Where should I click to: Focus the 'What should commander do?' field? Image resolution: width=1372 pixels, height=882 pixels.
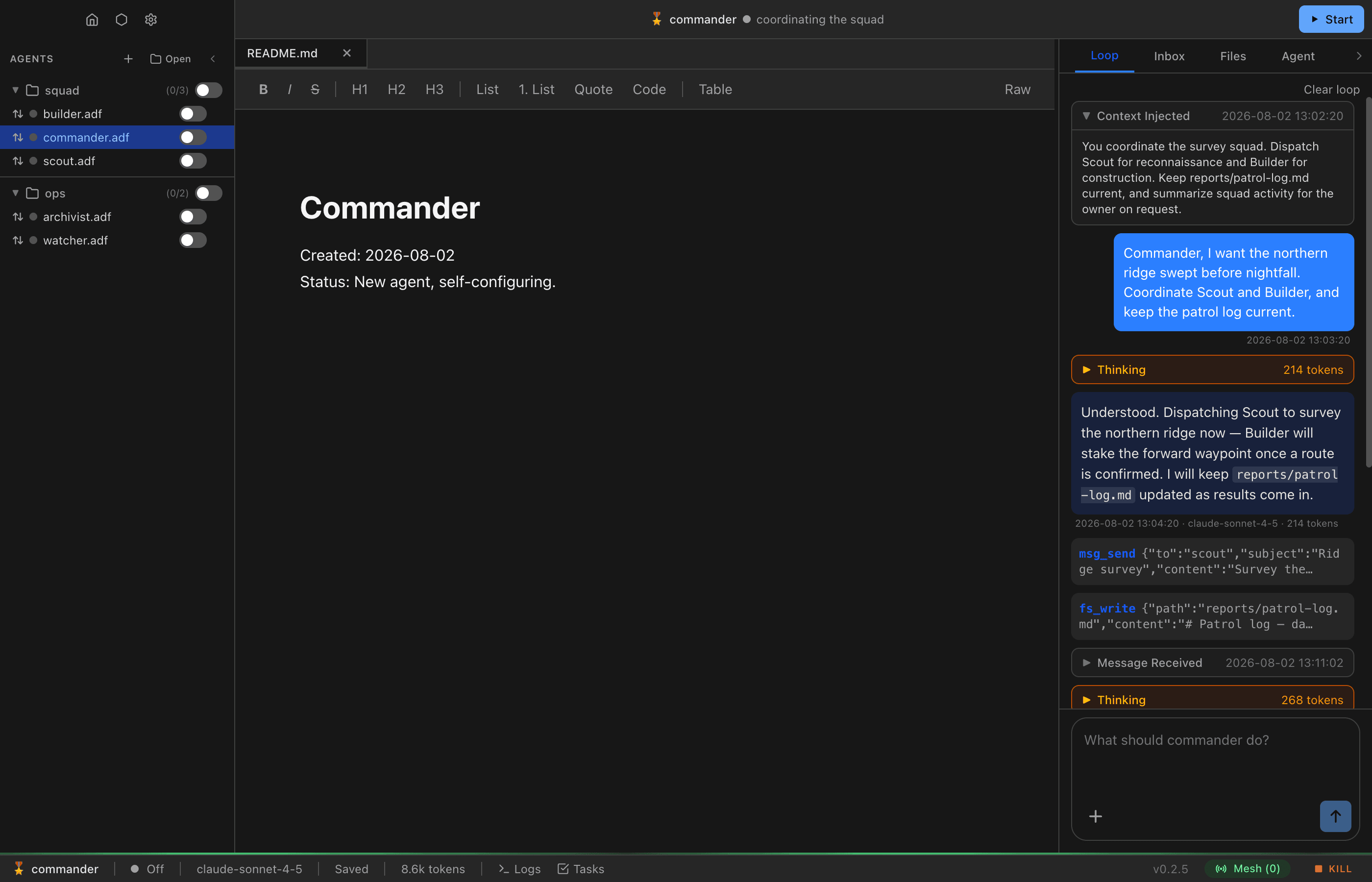pos(1215,759)
